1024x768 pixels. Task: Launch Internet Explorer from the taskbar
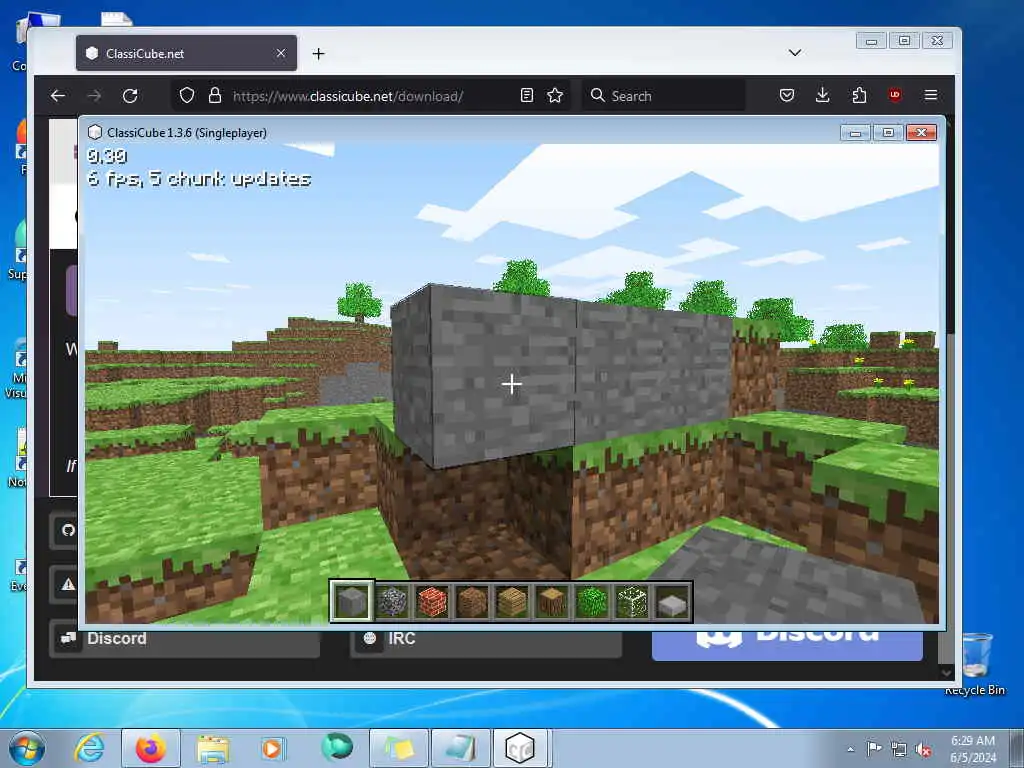click(x=89, y=748)
